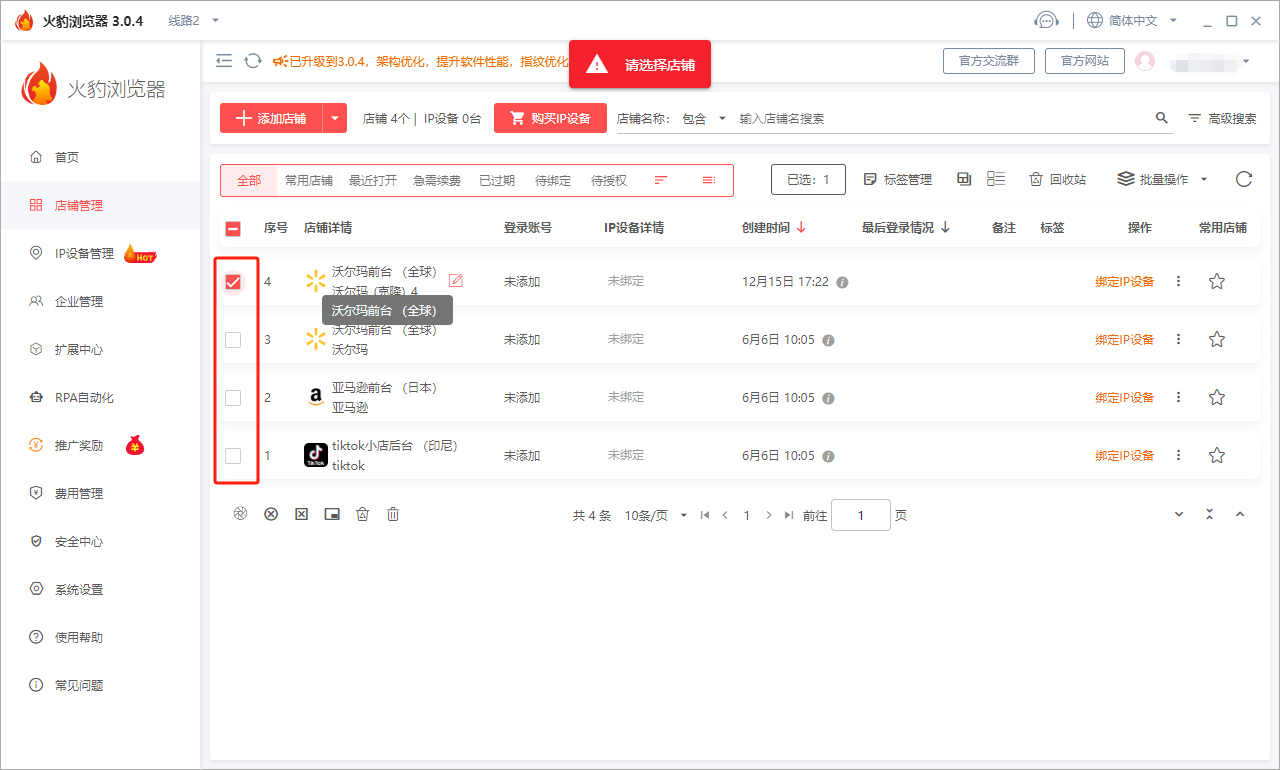Click the refresh icon in top bar

point(253,61)
